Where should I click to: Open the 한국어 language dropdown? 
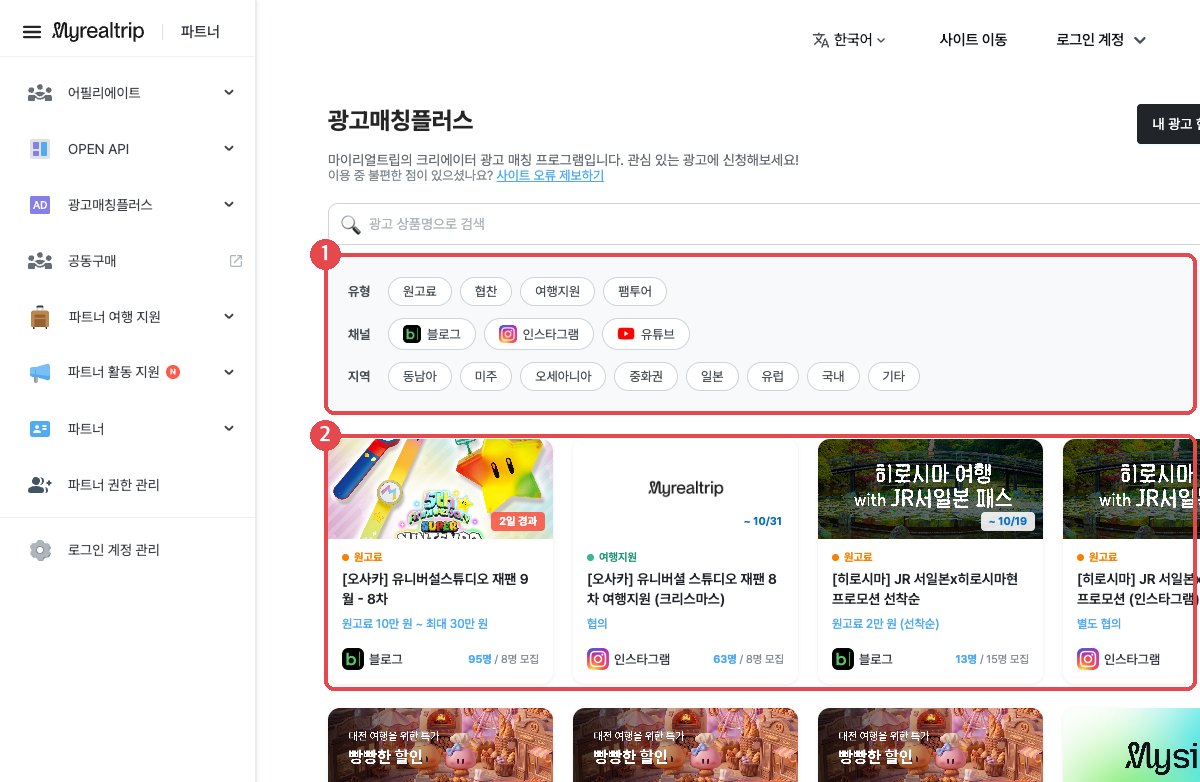point(850,40)
